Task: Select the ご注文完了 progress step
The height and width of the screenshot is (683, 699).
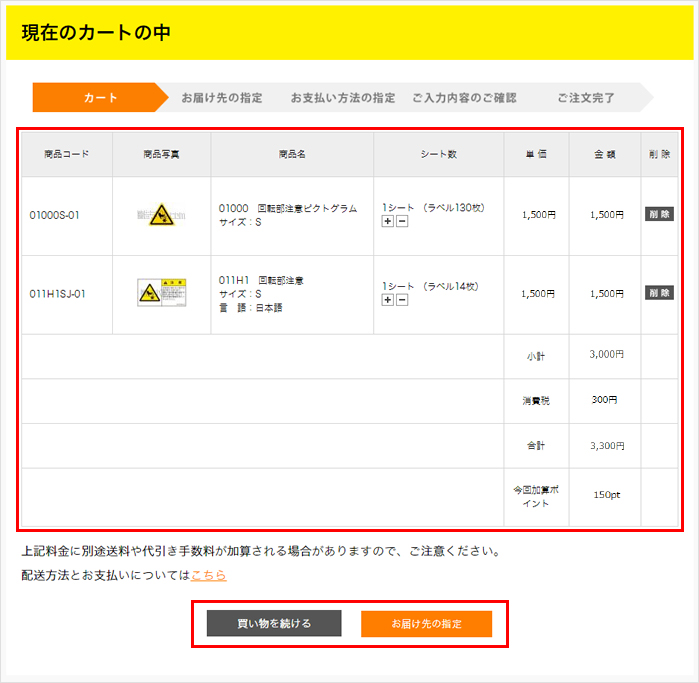Action: (586, 98)
